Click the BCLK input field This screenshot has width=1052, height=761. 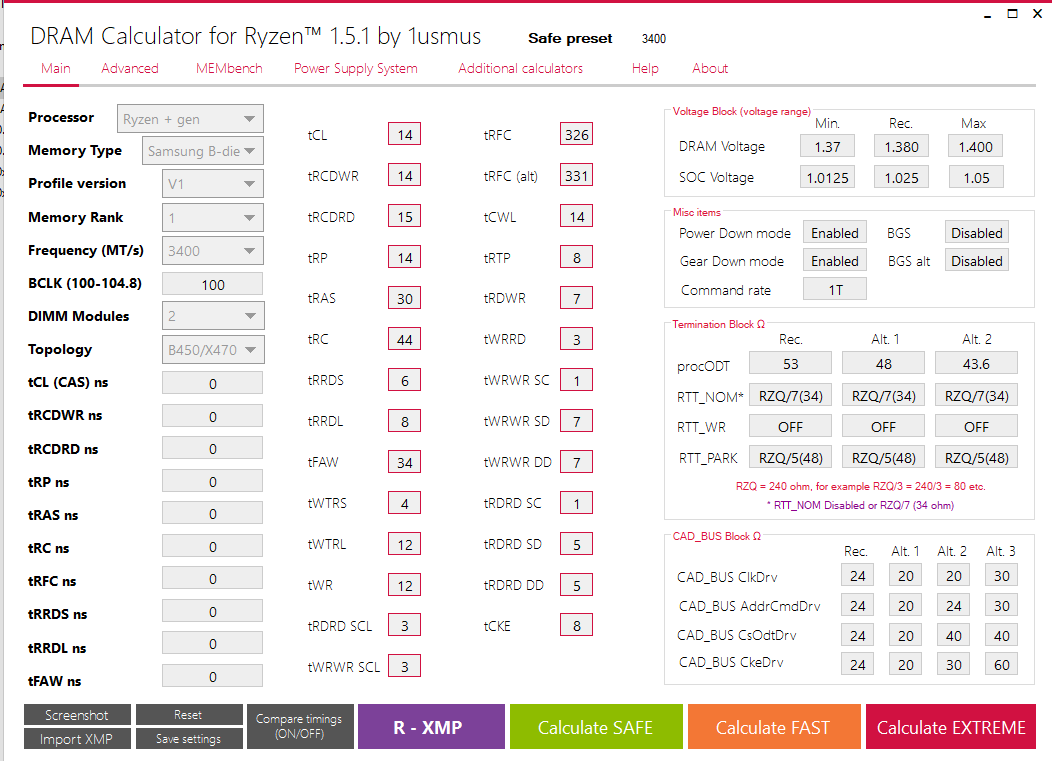point(213,285)
